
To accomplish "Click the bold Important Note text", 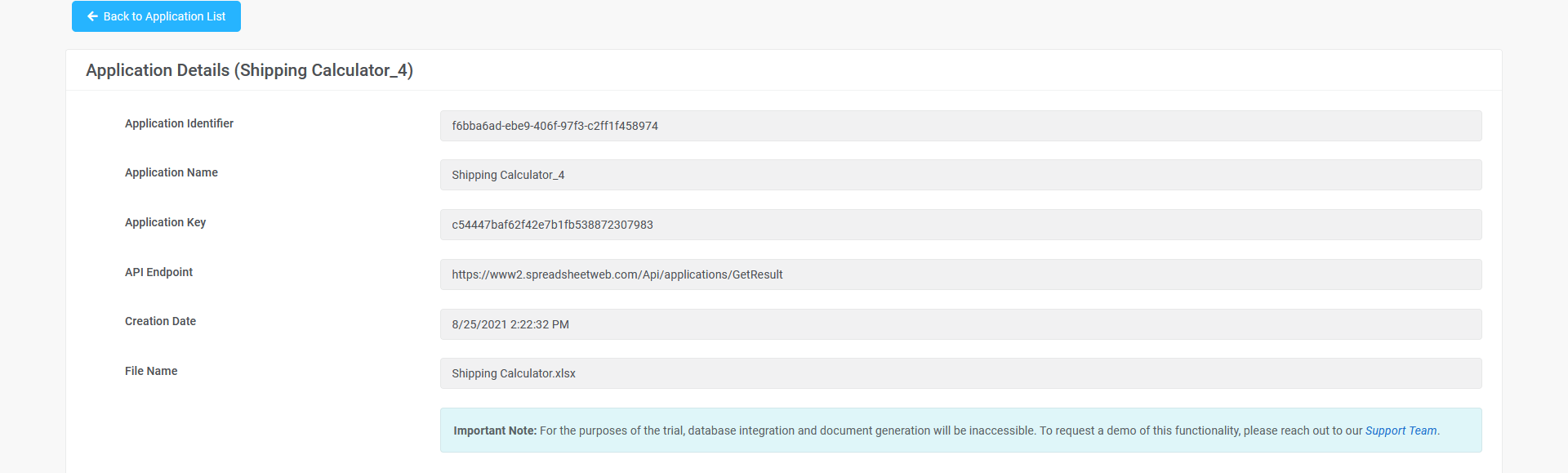I will 495,431.
